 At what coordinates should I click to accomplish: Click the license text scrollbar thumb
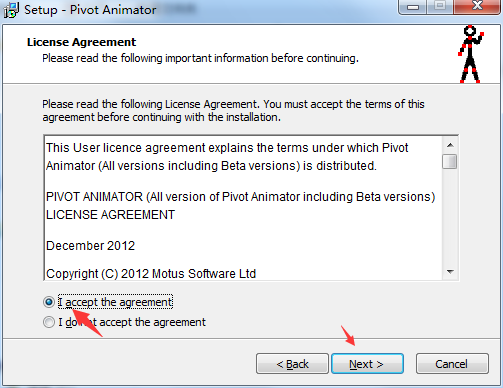tap(450, 162)
